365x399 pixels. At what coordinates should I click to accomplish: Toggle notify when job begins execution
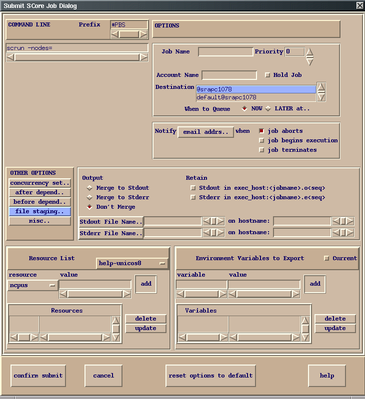pyautogui.click(x=262, y=140)
